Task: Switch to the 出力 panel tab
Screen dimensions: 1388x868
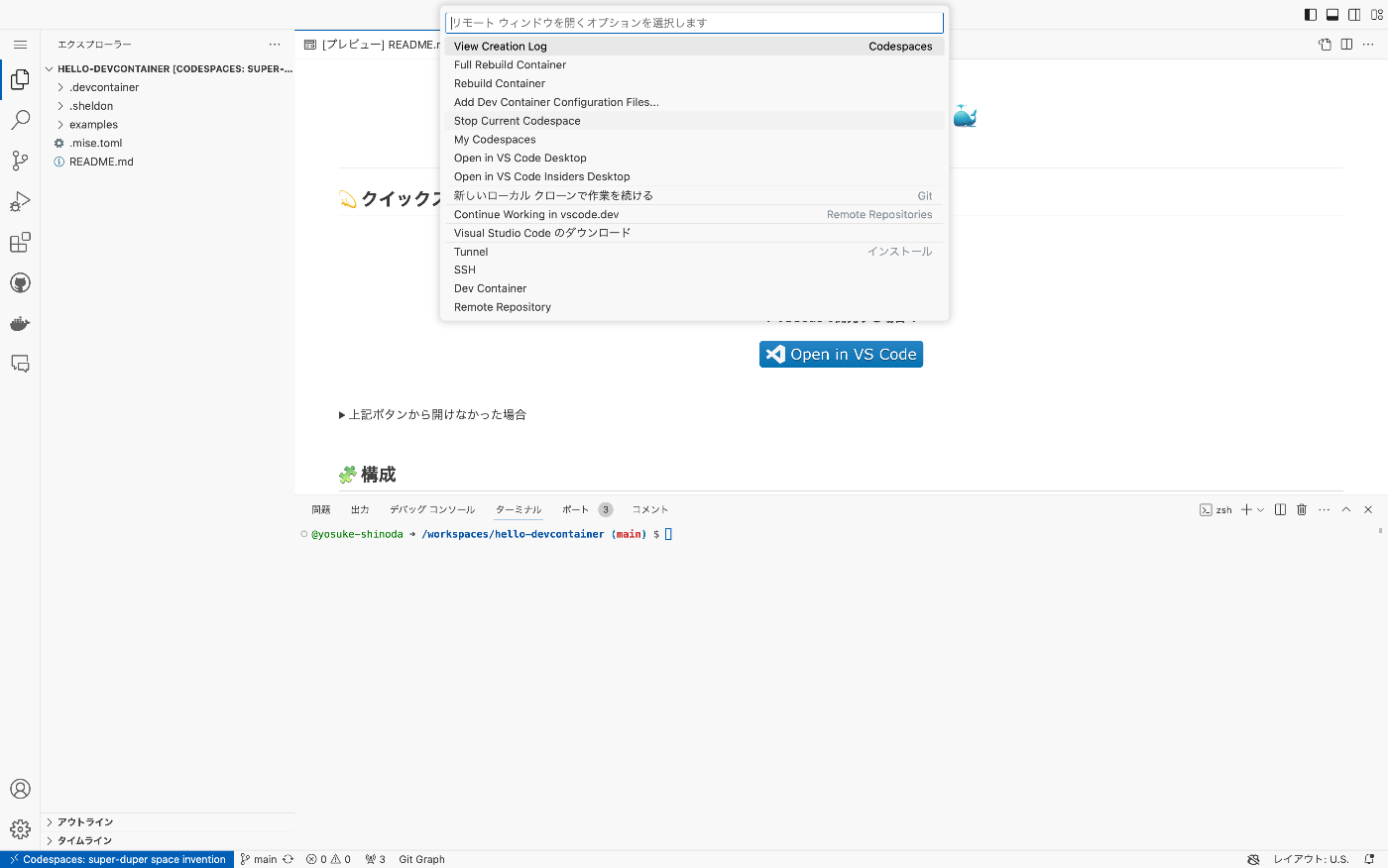Action: pos(360,509)
